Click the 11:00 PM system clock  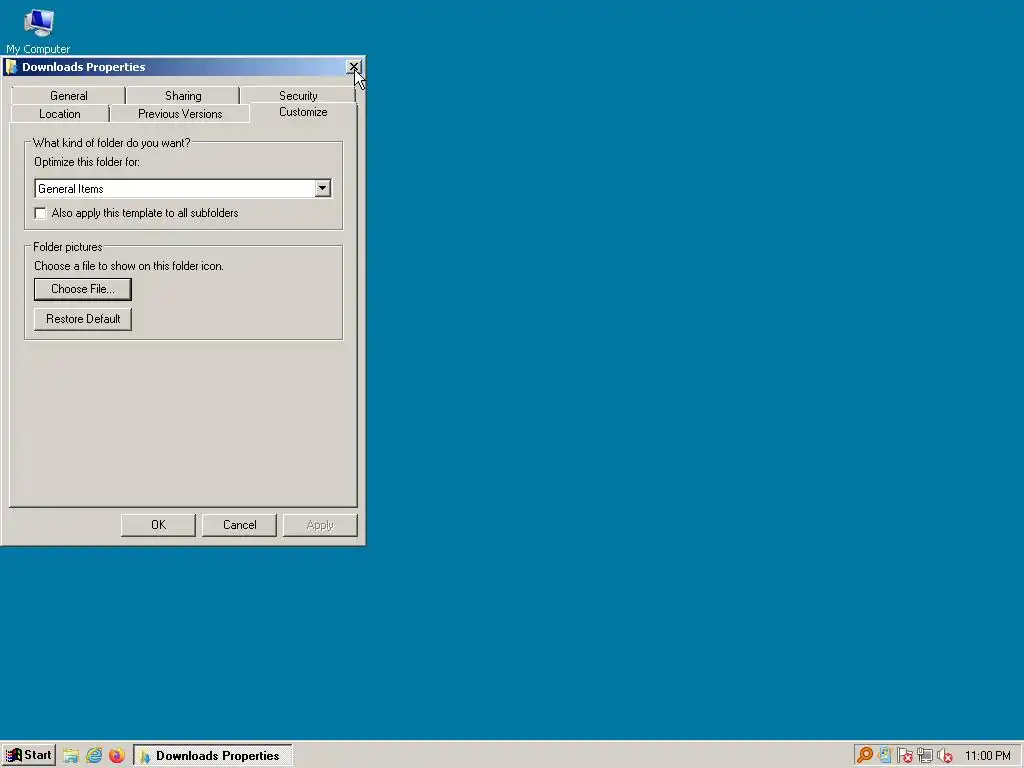tap(987, 756)
